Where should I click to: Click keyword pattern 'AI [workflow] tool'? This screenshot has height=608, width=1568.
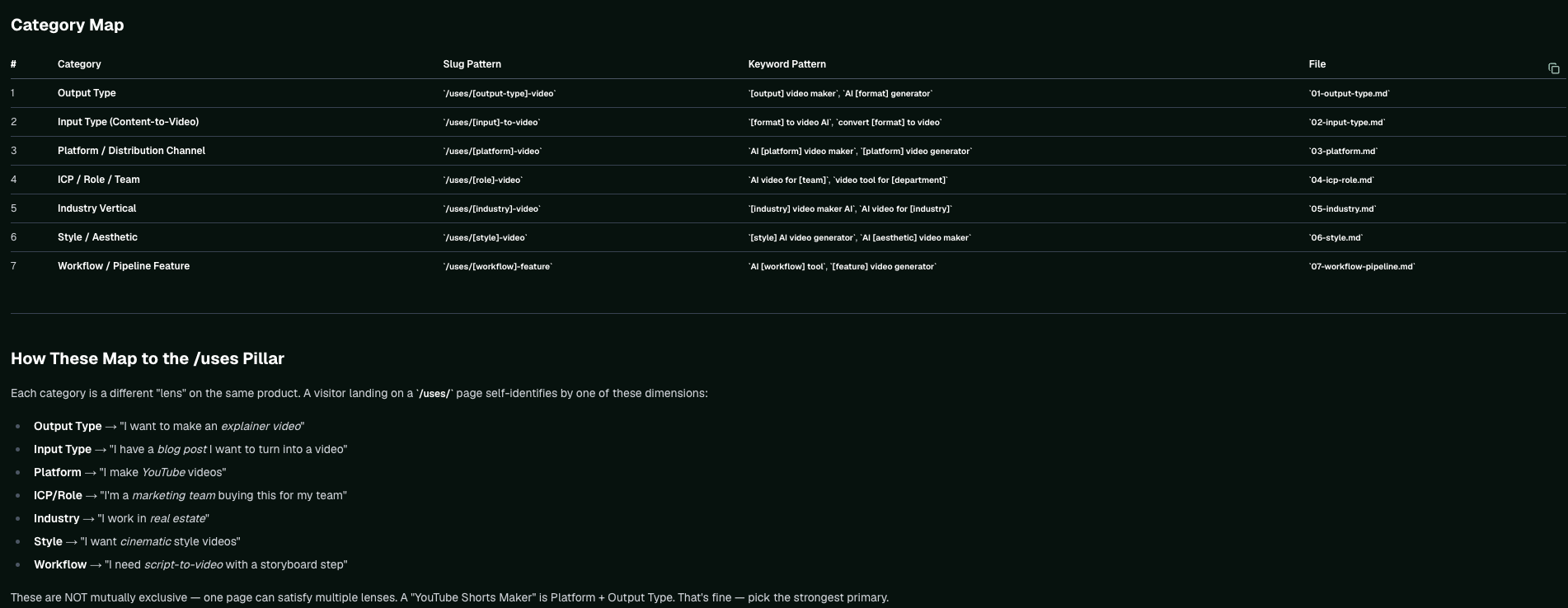(786, 267)
